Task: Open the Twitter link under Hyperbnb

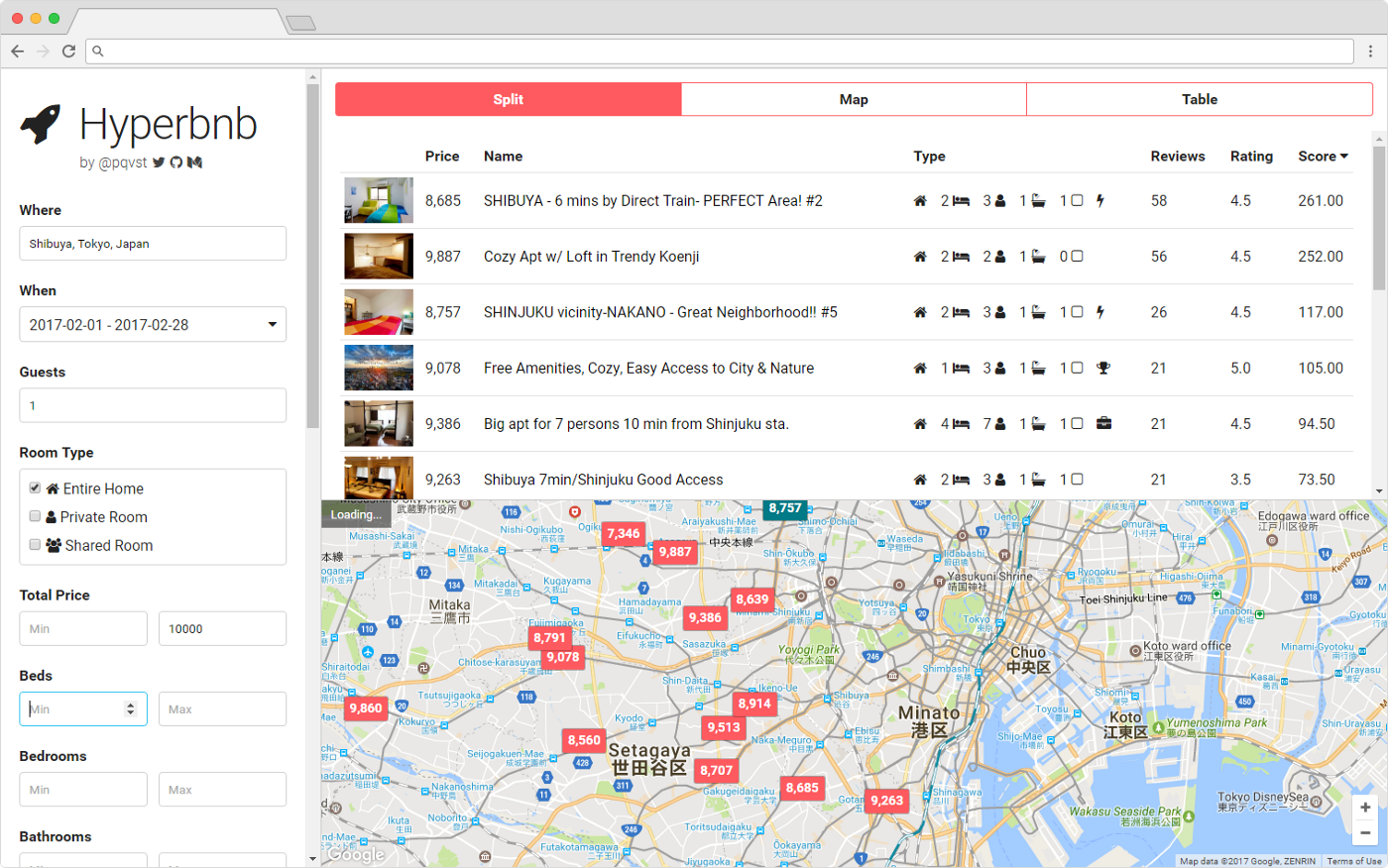Action: click(x=159, y=163)
